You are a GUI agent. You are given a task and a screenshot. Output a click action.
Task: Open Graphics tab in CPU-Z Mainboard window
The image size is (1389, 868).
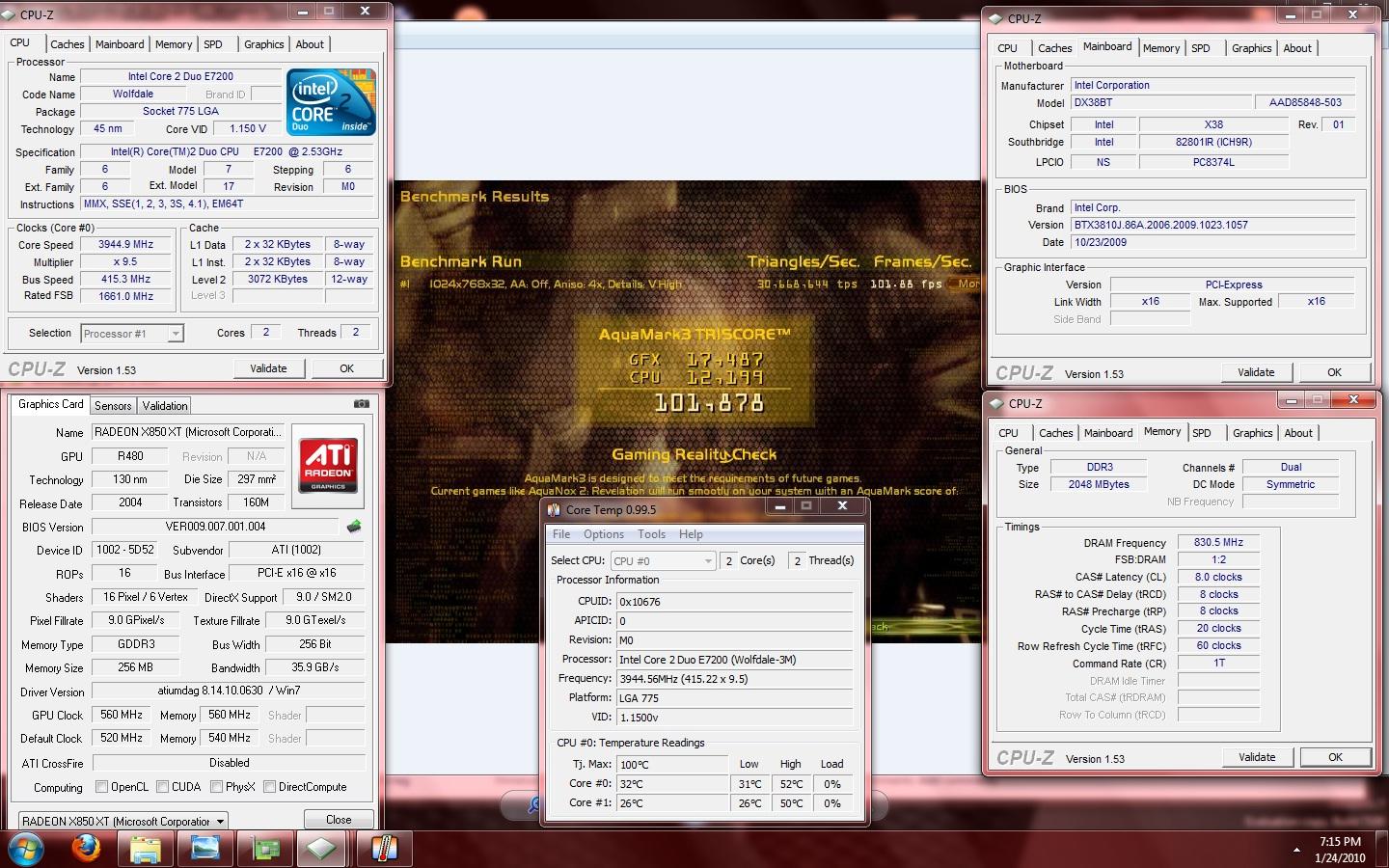coord(1251,48)
